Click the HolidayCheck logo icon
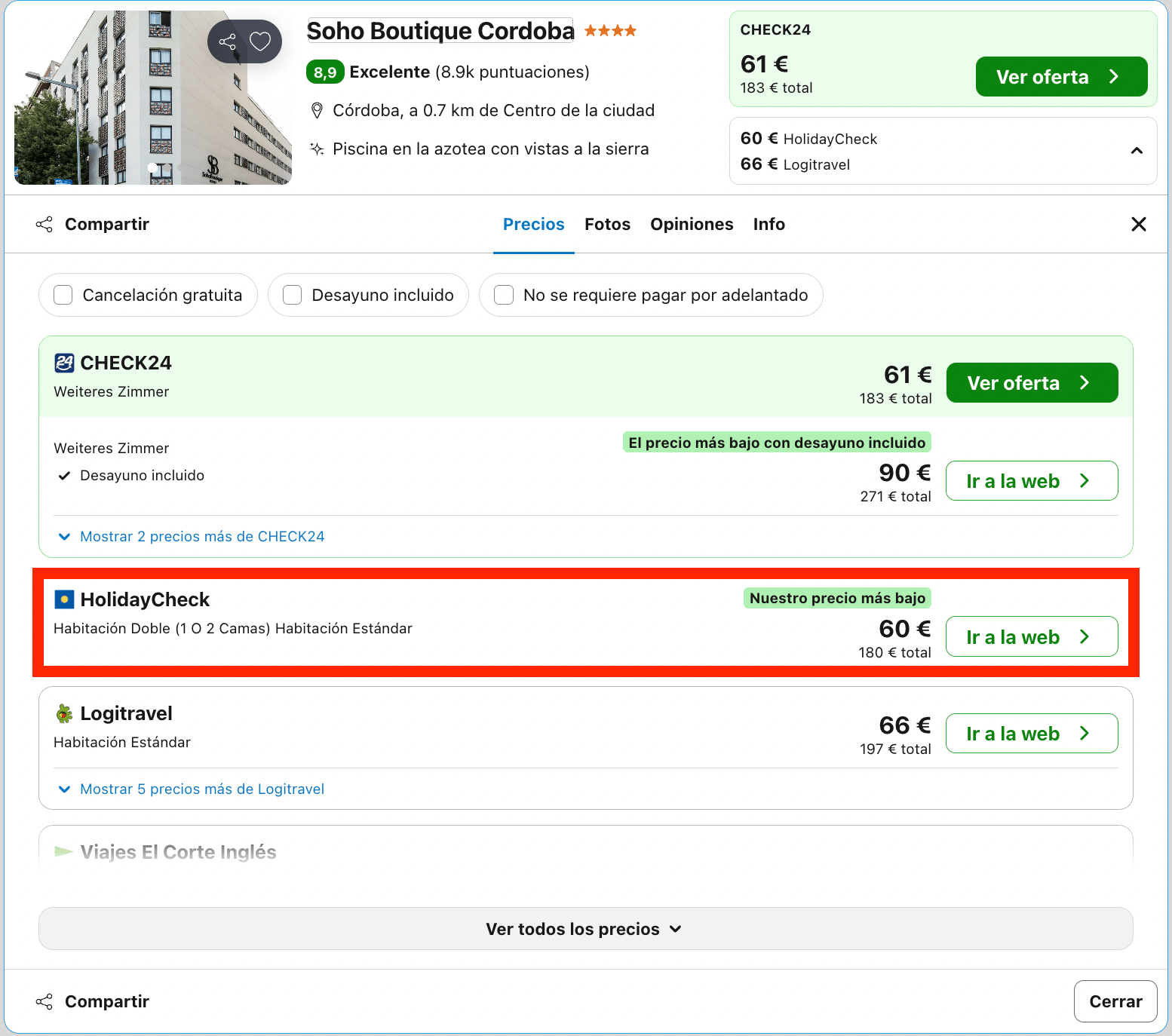 64,599
